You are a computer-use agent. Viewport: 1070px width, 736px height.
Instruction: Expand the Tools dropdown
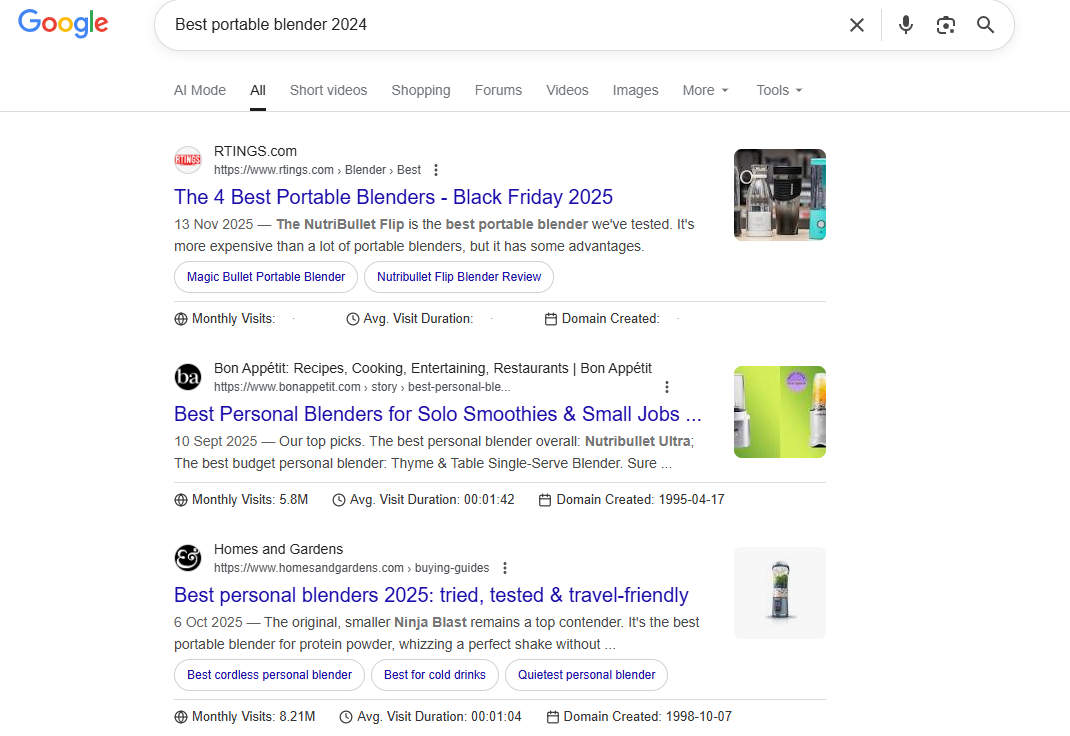tap(779, 90)
